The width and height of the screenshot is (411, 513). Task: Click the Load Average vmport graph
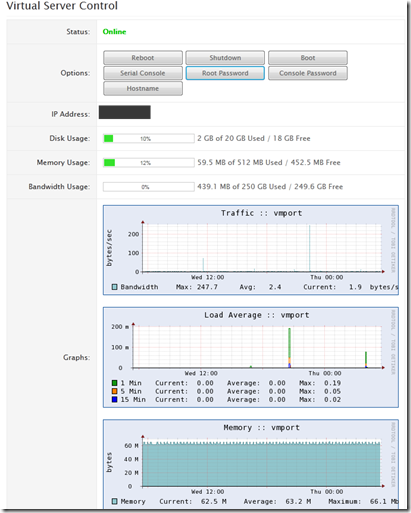(x=251, y=357)
